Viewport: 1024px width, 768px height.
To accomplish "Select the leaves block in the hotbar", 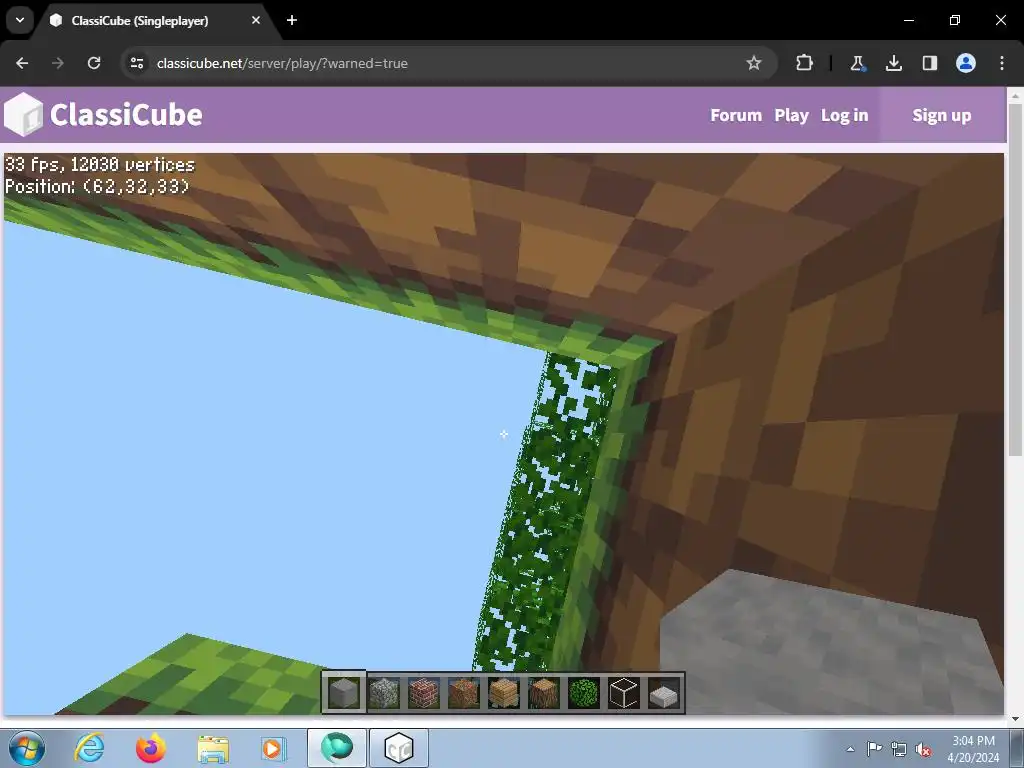I will pos(583,693).
